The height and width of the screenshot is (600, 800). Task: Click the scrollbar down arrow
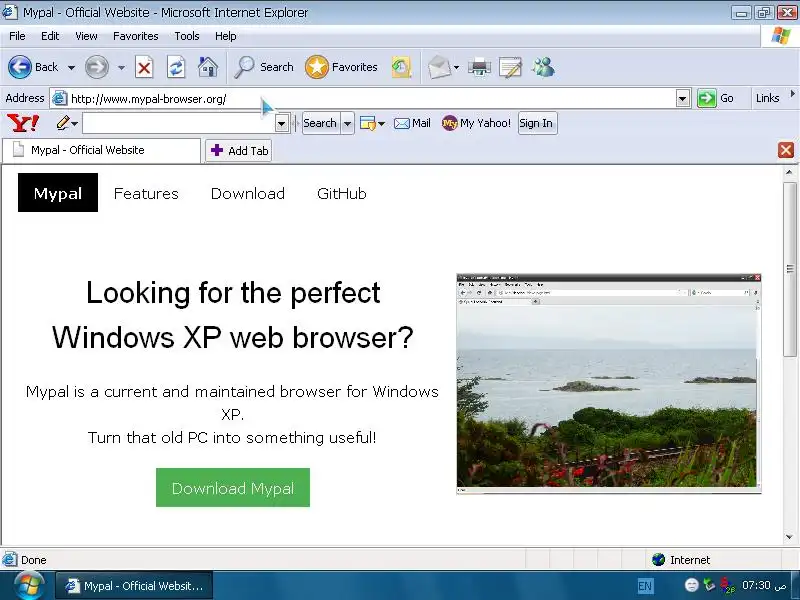click(789, 537)
